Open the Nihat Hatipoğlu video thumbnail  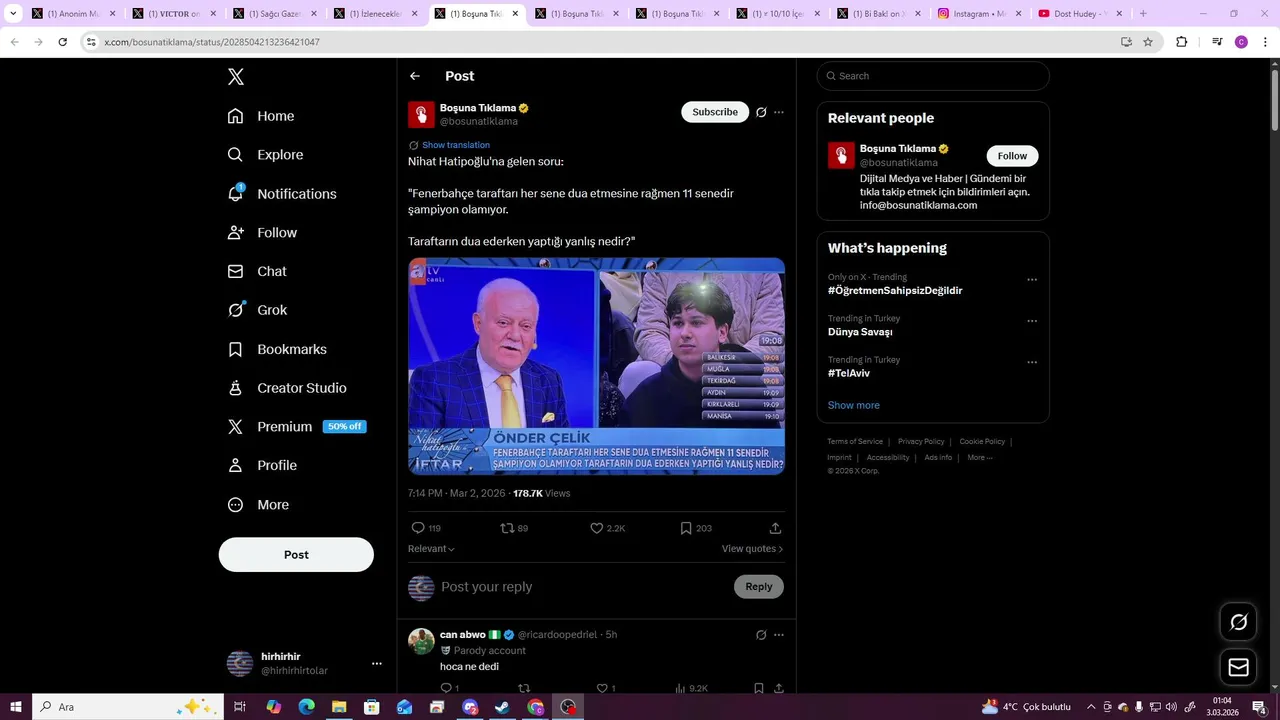[x=596, y=366]
